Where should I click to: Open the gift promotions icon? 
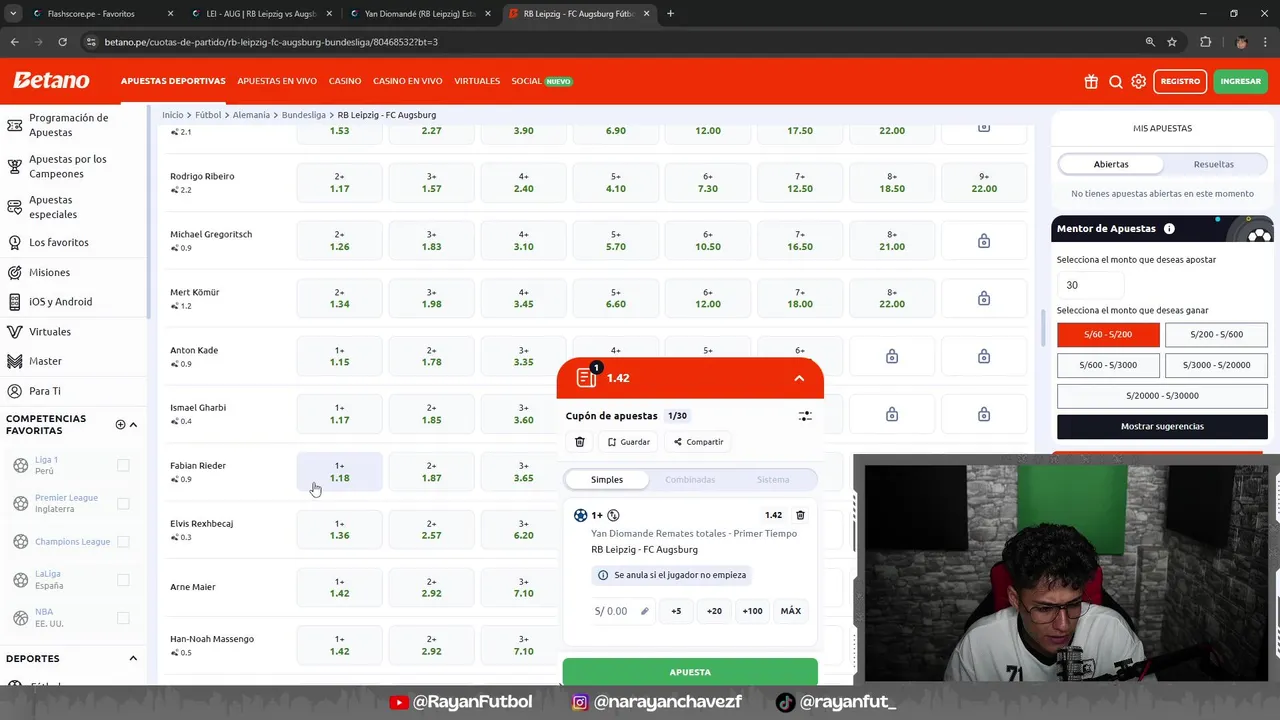(1091, 82)
